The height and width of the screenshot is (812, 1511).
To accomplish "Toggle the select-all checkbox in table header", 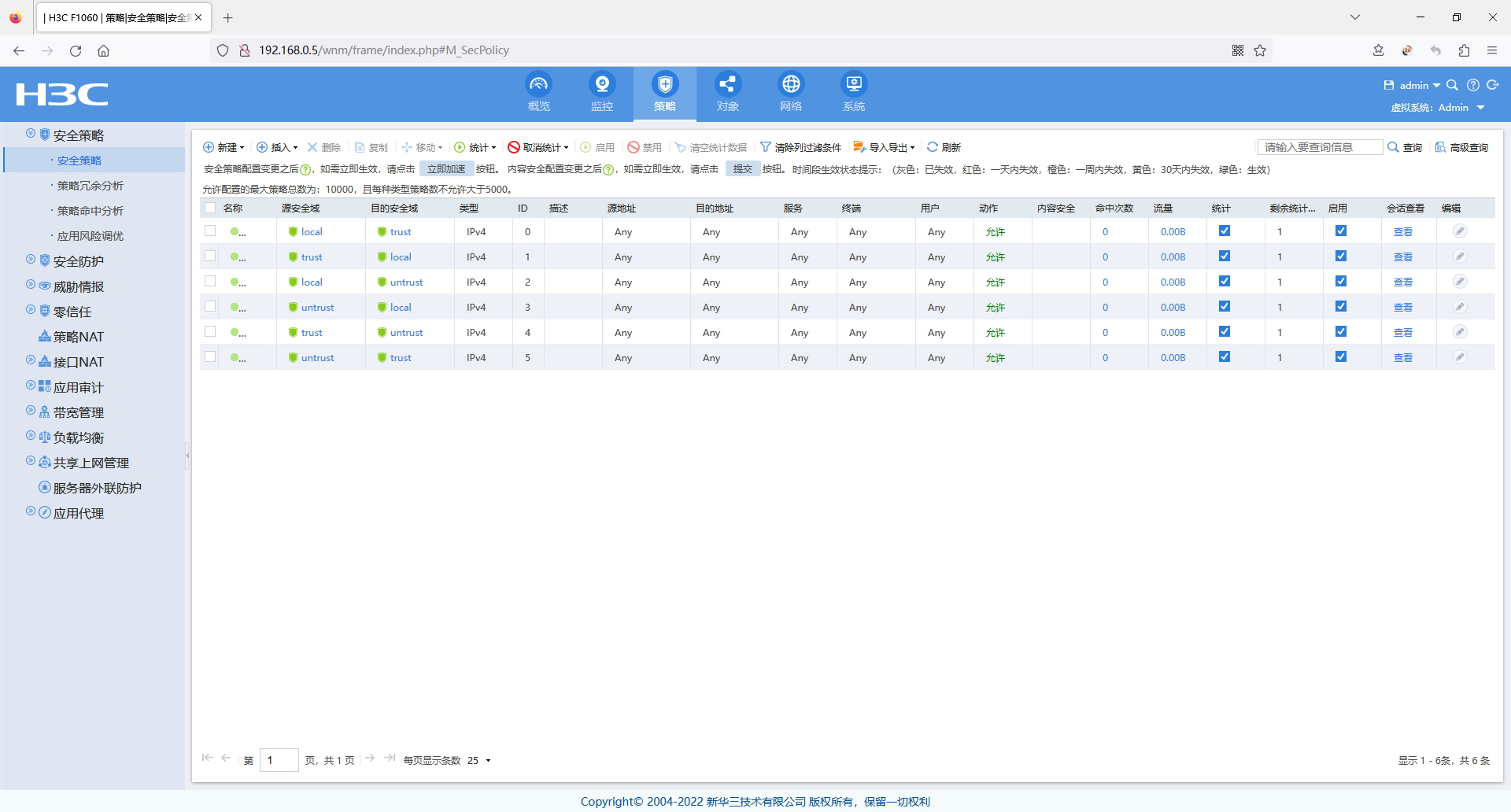I will (x=210, y=209).
